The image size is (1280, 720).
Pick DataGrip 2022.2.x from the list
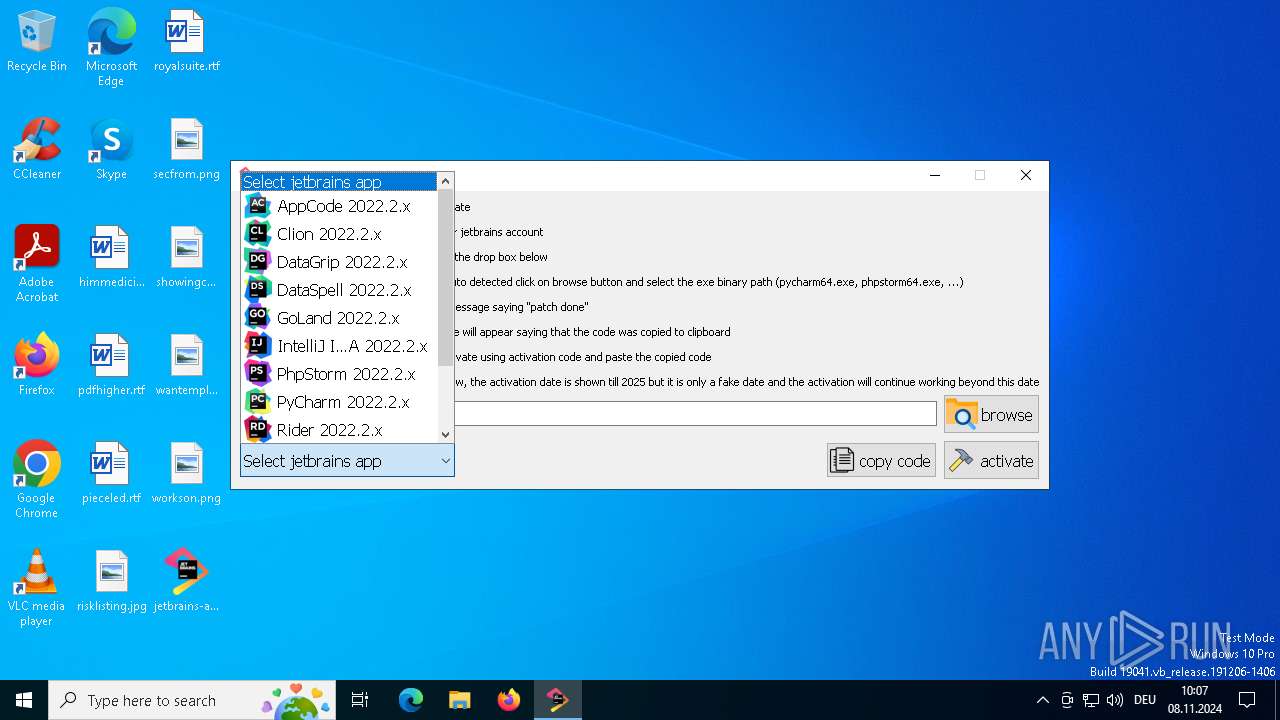339,262
